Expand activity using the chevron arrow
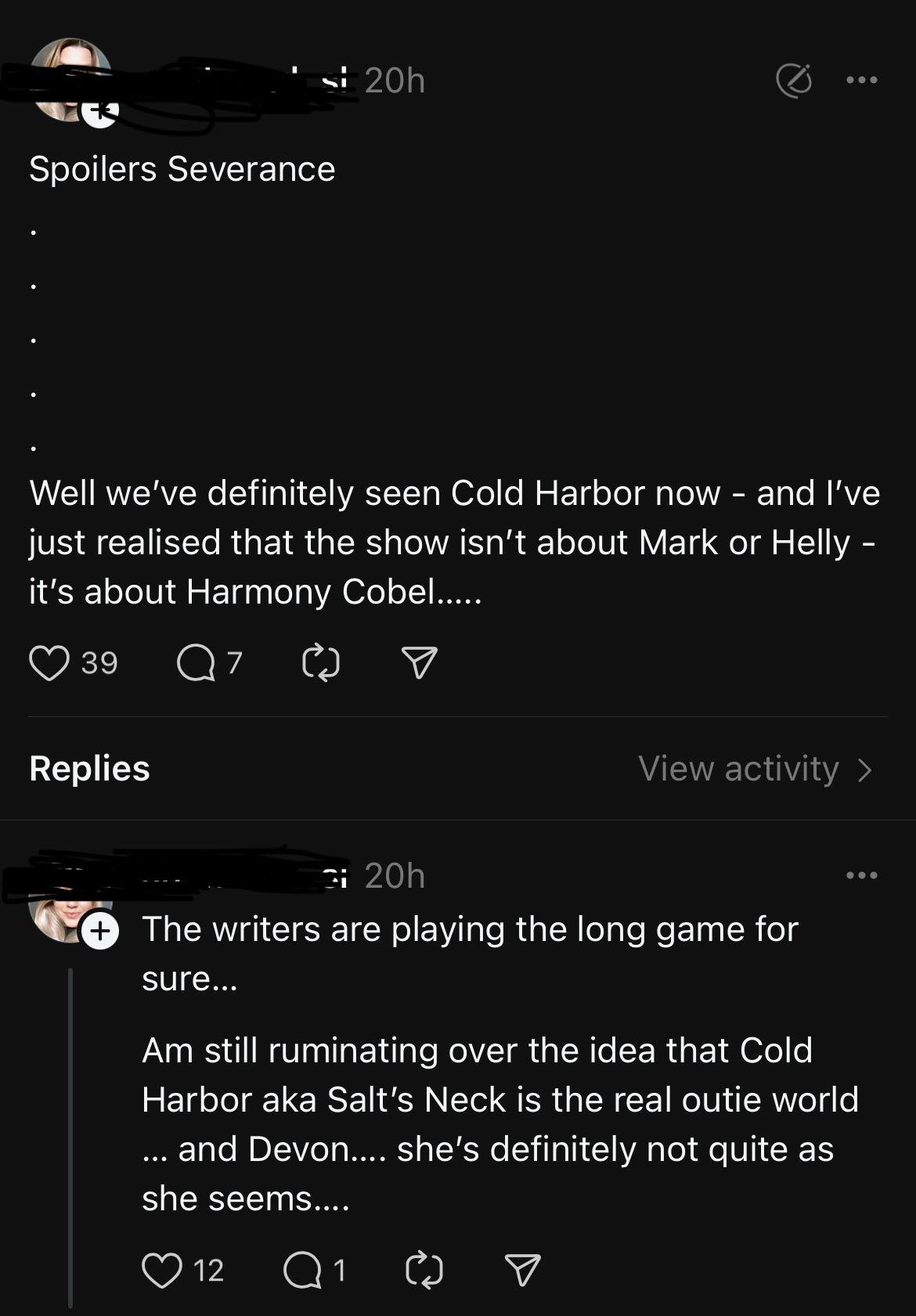The height and width of the screenshot is (1316, 916). 865,770
